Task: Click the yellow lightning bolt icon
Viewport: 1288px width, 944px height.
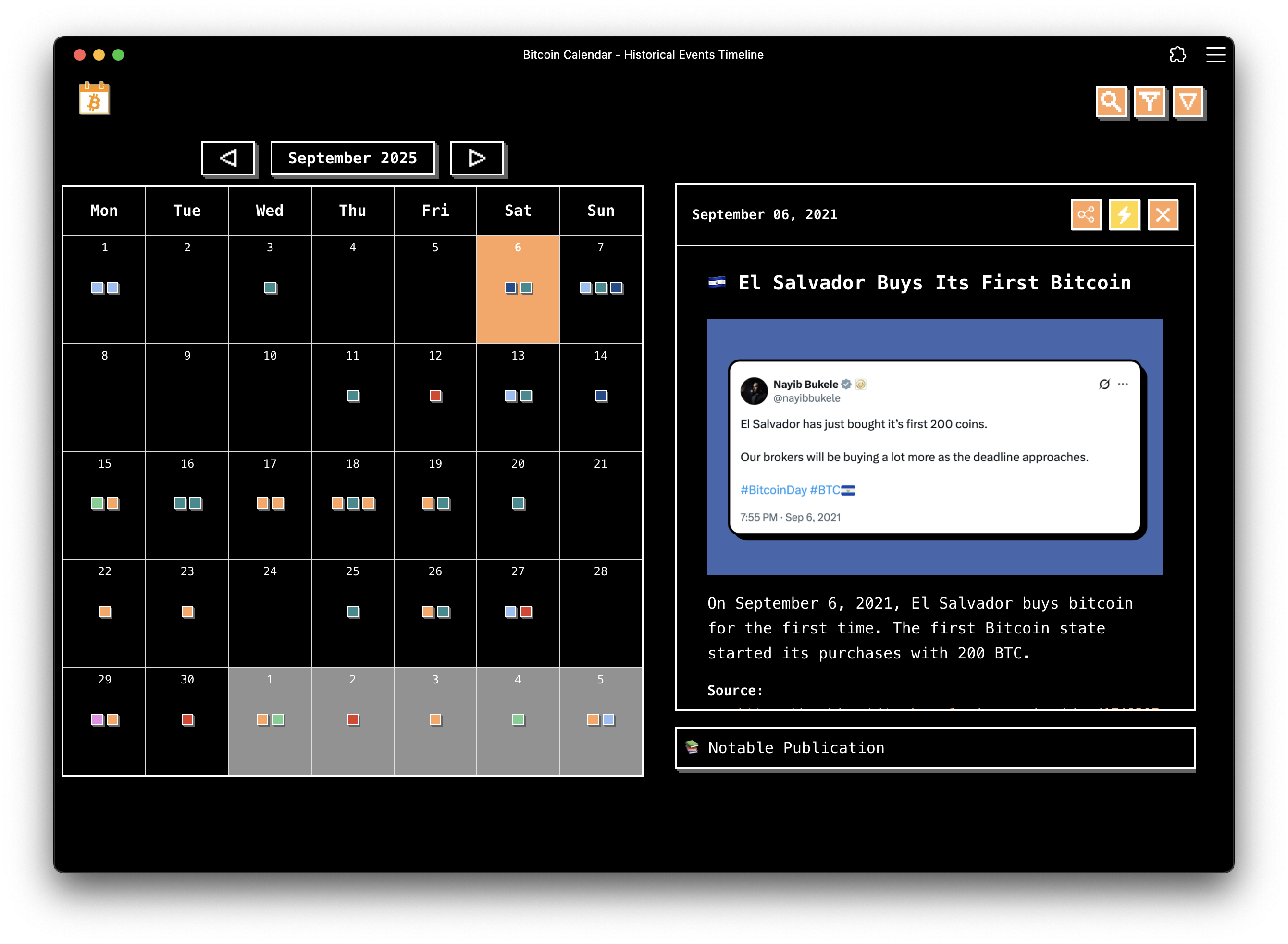Action: (x=1124, y=215)
